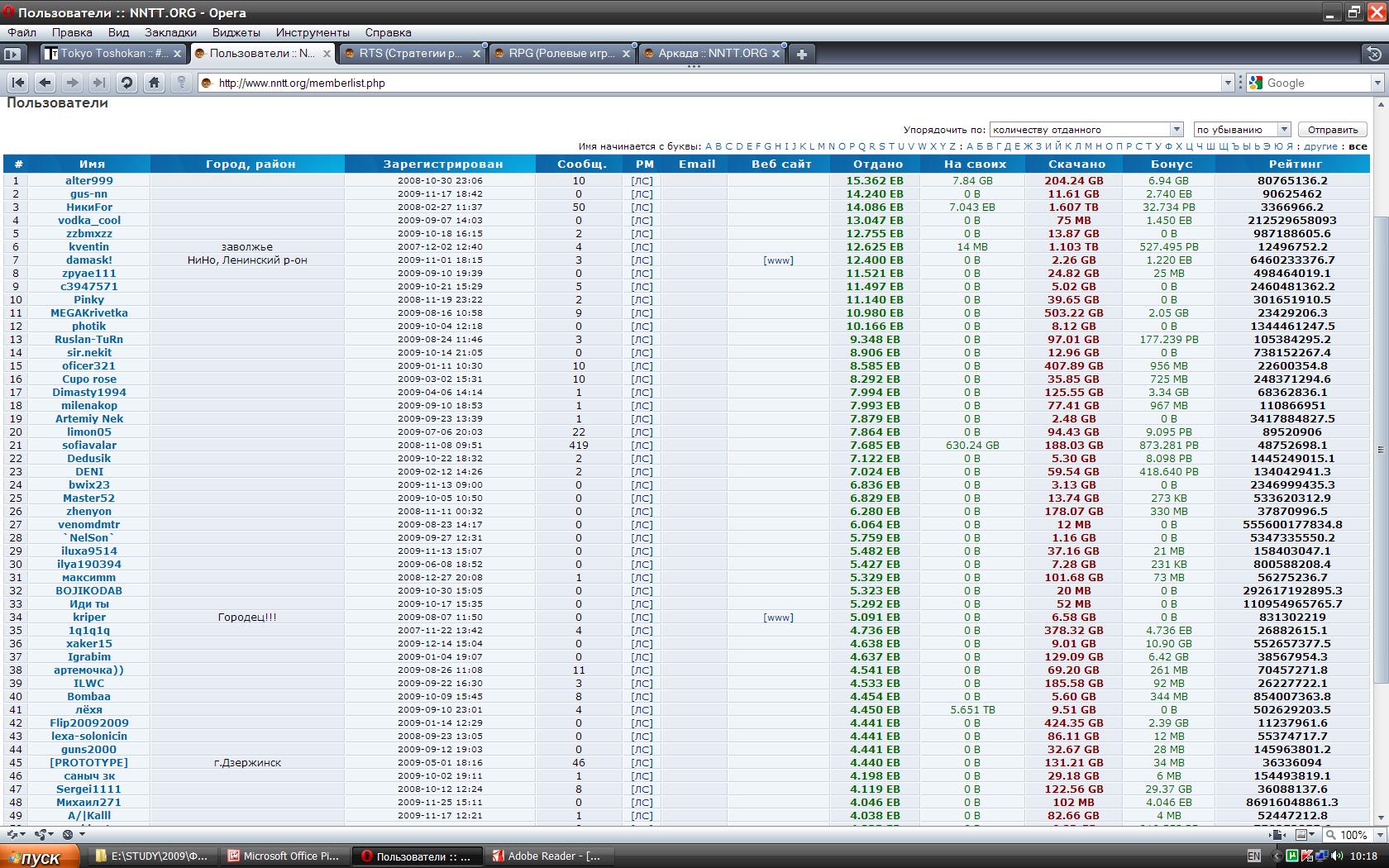
Task: Switch to E:\STUDY\2009 folder taskbar window
Action: 153,856
